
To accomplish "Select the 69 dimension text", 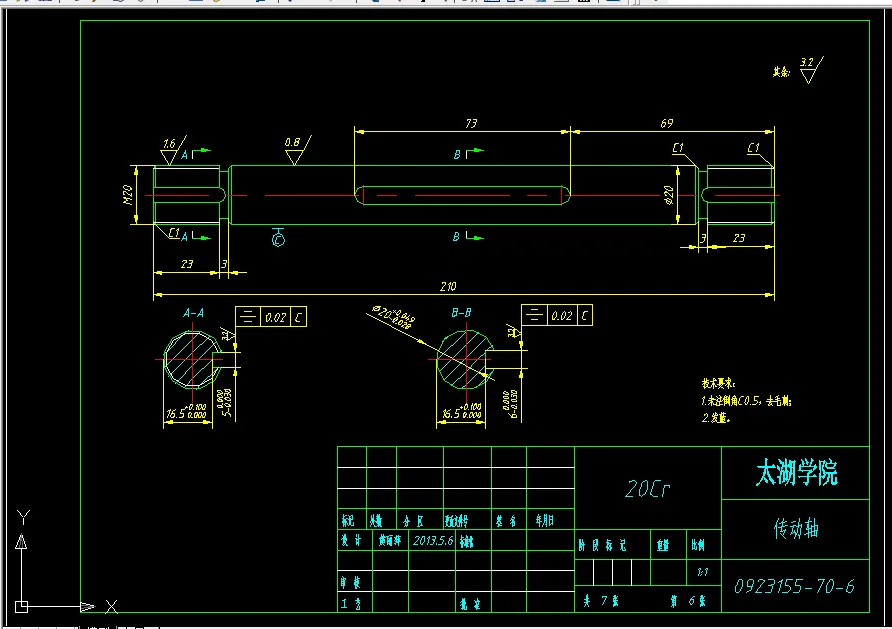I will tap(666, 123).
